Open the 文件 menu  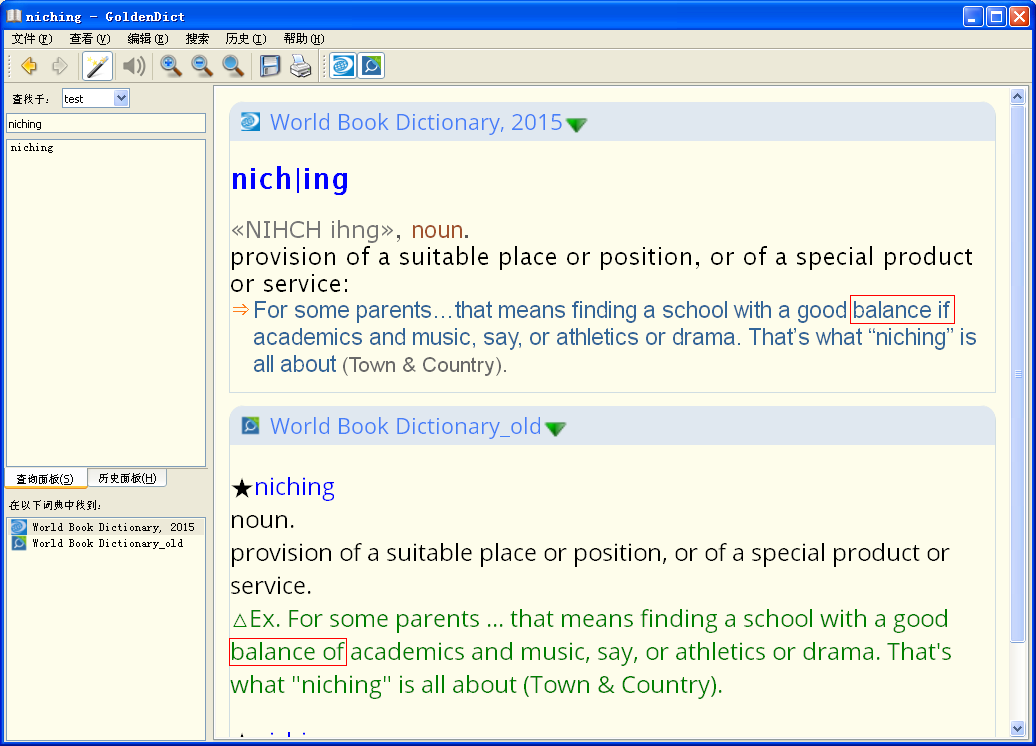point(32,39)
